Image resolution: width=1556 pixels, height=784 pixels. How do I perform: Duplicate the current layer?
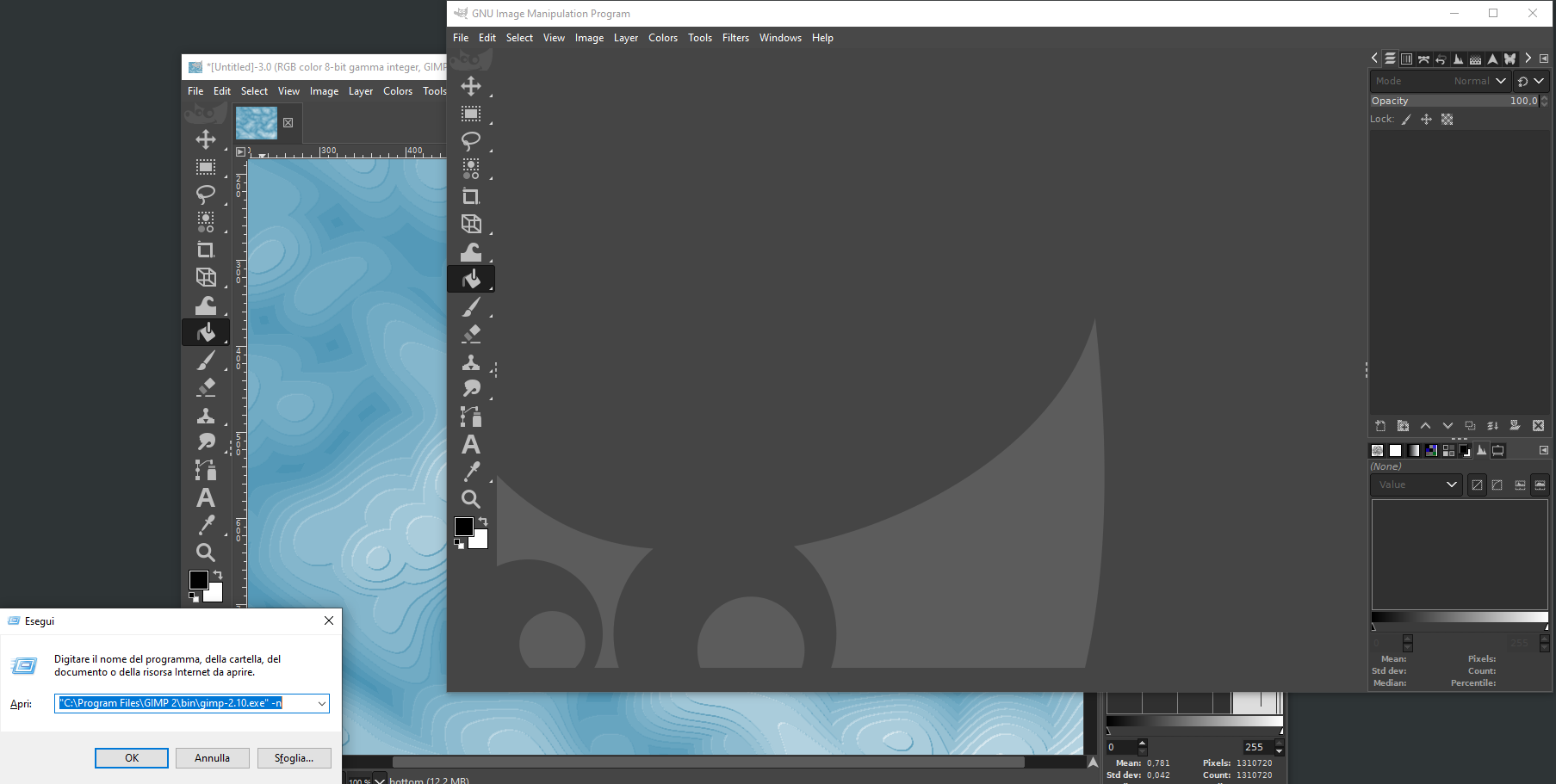coord(1470,426)
